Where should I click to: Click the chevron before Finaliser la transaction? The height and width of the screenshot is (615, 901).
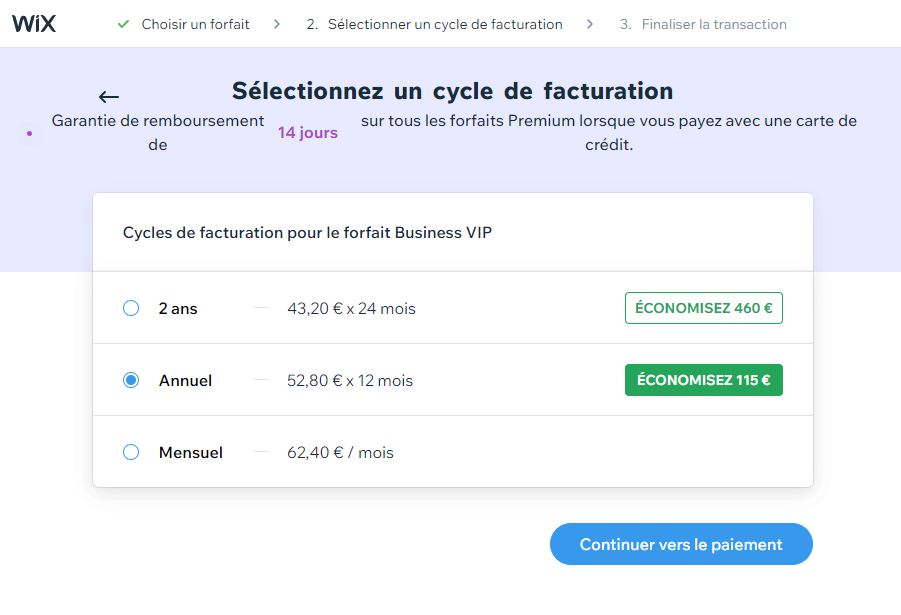[x=591, y=24]
